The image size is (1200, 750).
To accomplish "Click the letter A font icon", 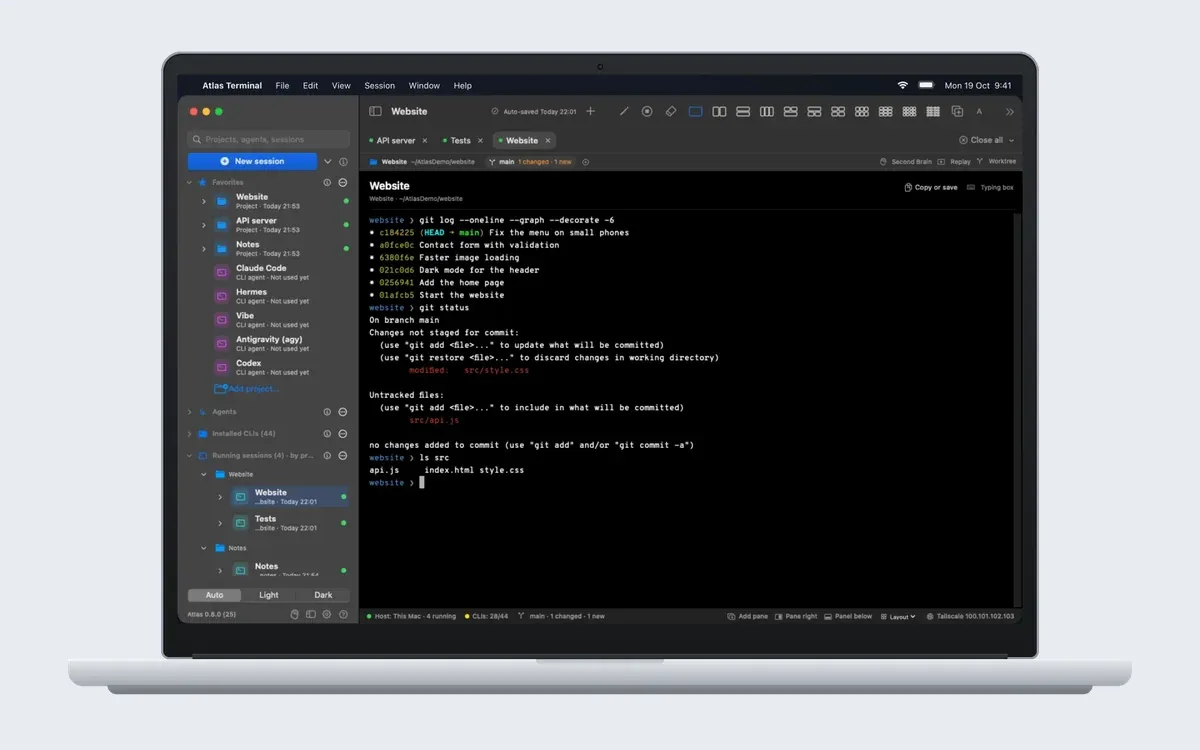I will (x=979, y=112).
